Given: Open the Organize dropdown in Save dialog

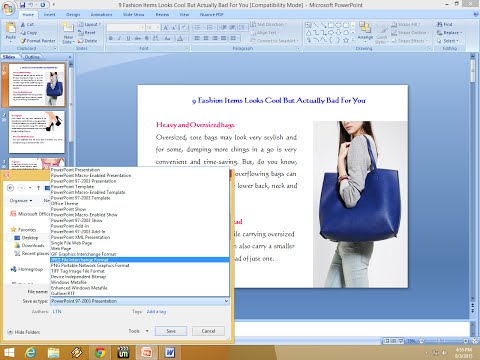Looking at the screenshot, I should 21,200.
